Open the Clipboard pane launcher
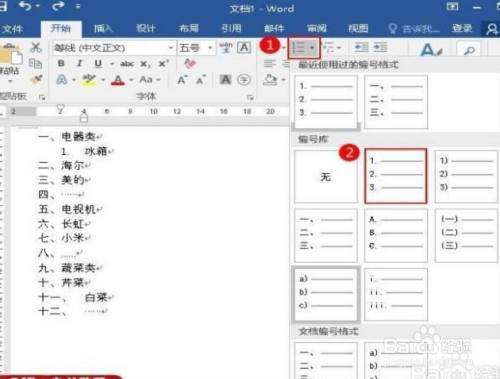This screenshot has height=379, width=500. pyautogui.click(x=42, y=97)
